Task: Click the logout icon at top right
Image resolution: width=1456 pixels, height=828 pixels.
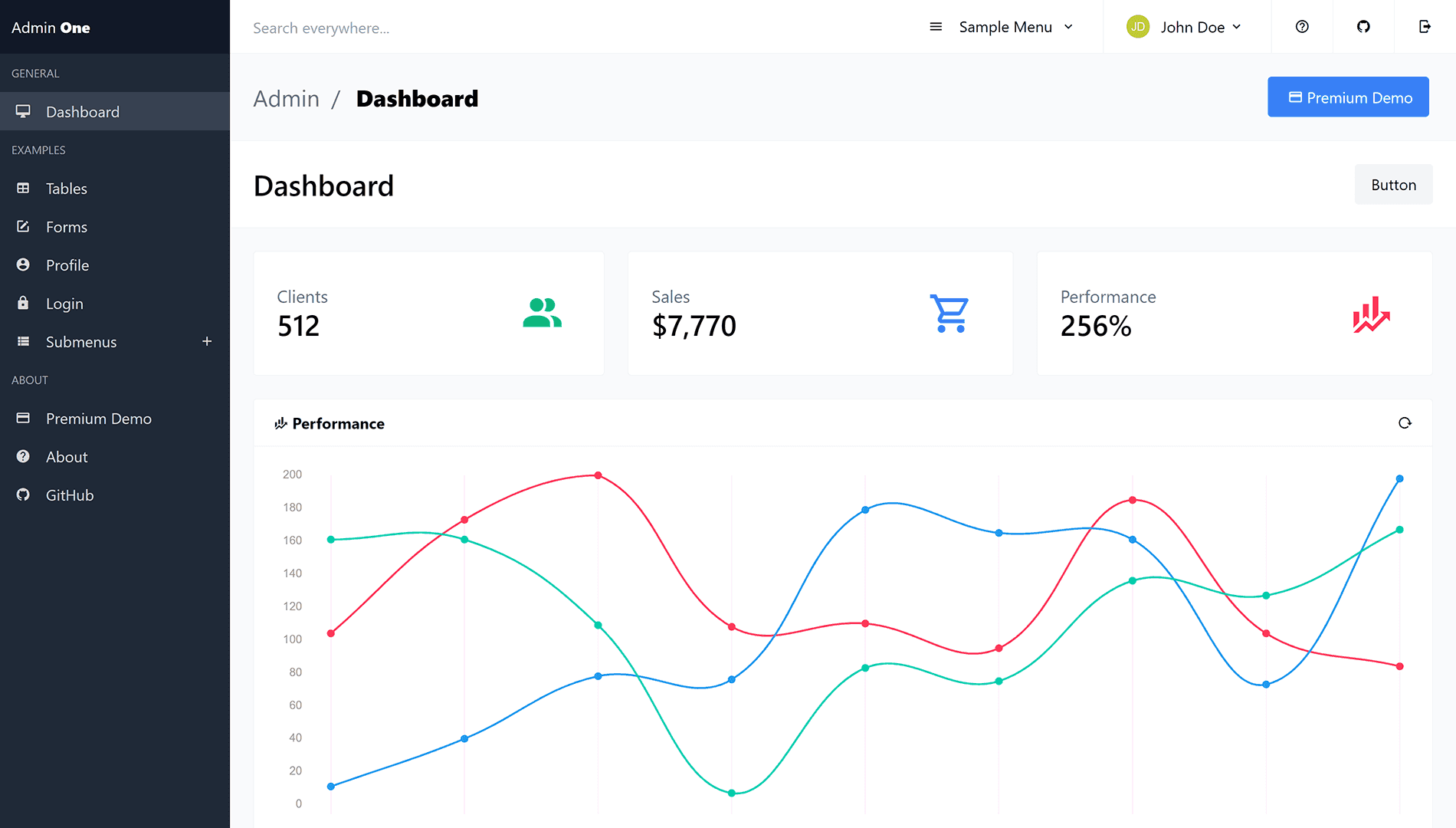Action: [1425, 26]
